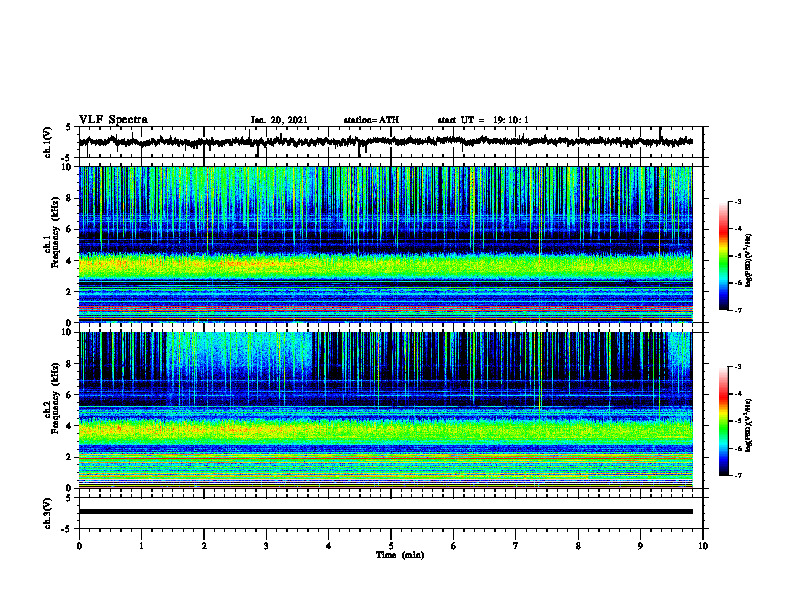Click the "VLF Spectra" plot title
Screen dimensions: 792x612
[x=113, y=120]
